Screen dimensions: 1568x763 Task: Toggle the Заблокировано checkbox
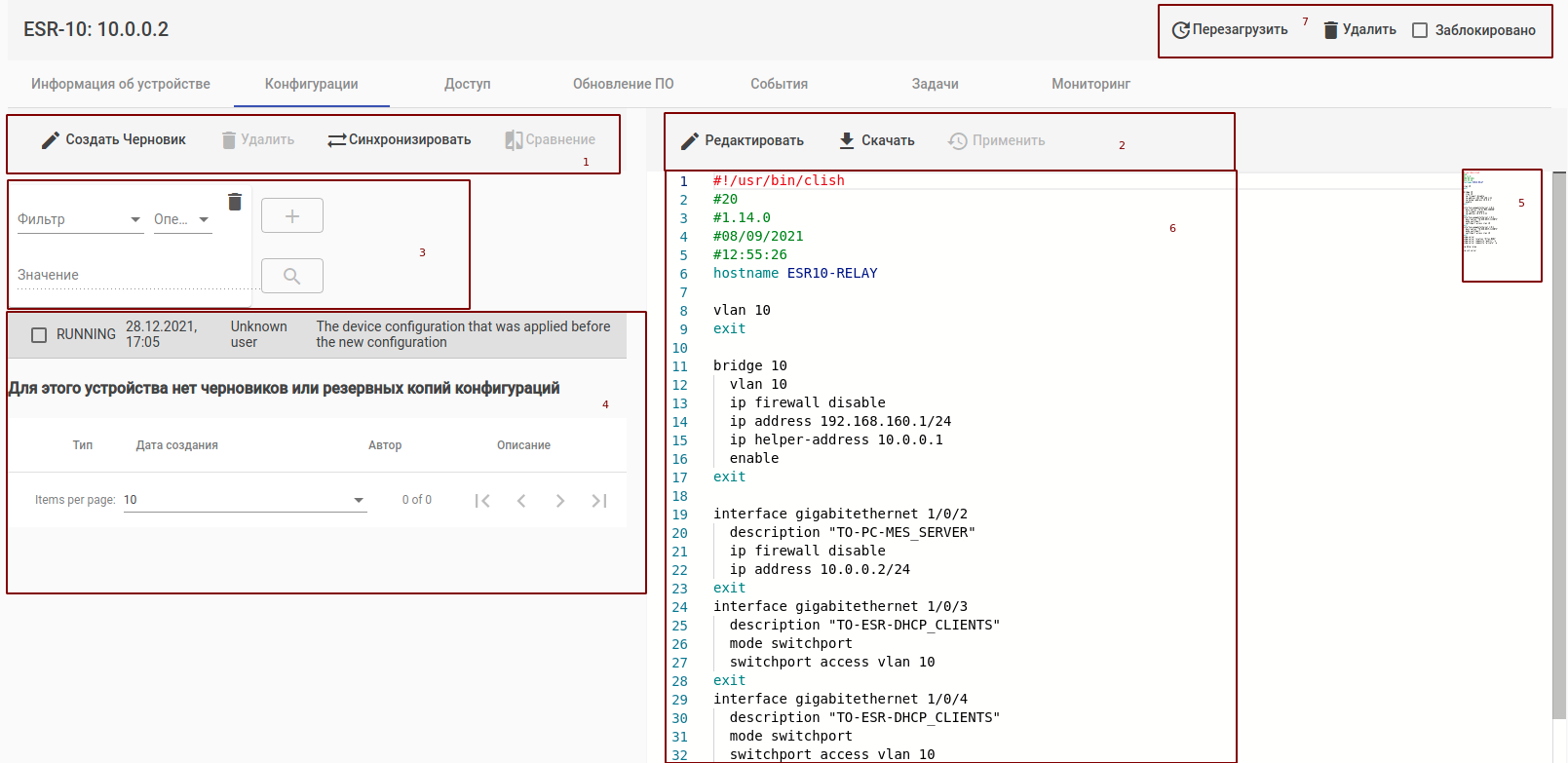1420,30
